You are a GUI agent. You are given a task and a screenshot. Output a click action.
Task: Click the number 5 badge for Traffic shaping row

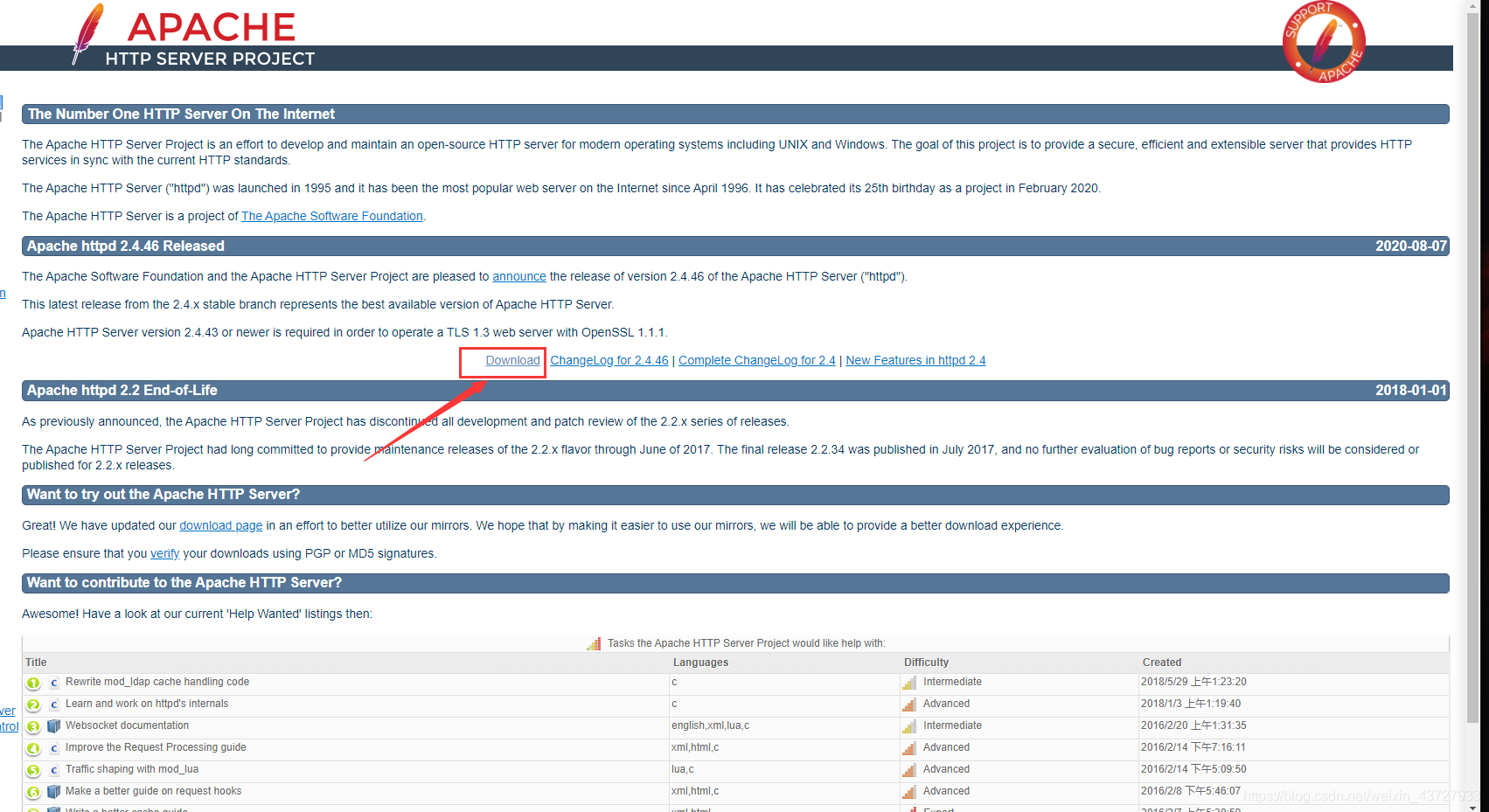point(33,771)
